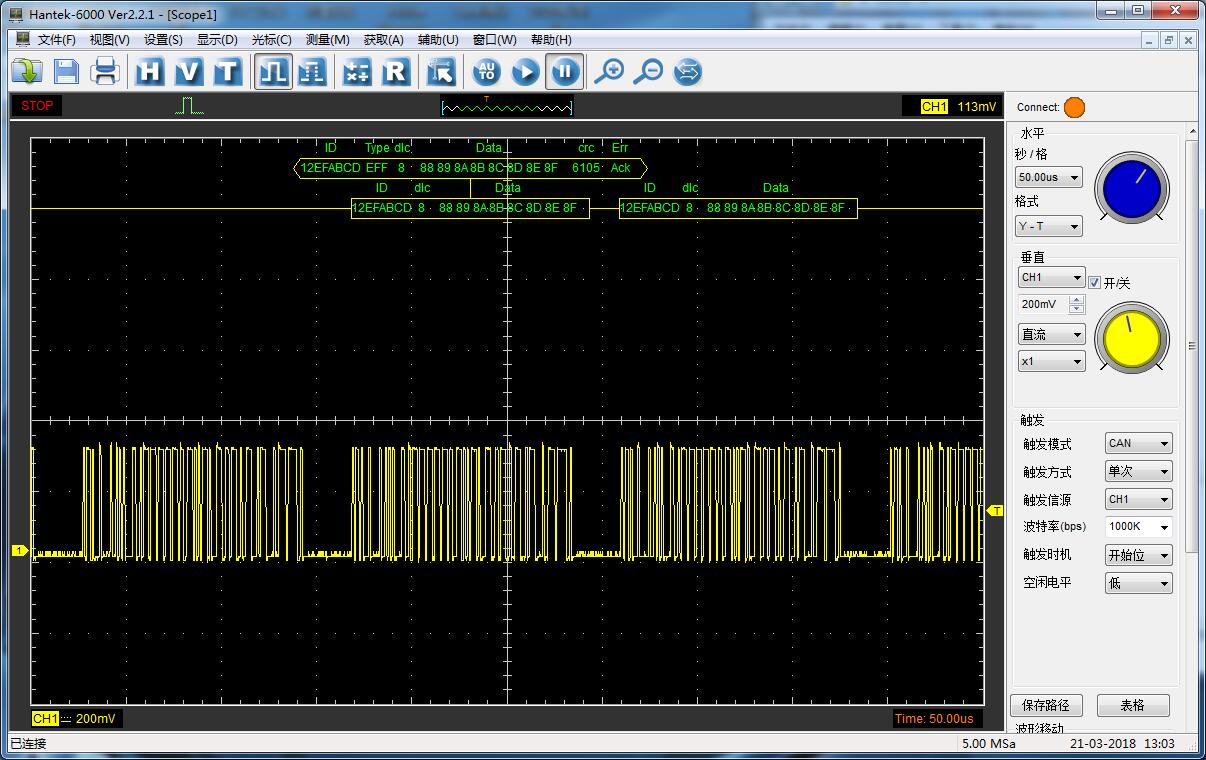
Task: Click the Save floppy disk icon
Action: point(66,71)
